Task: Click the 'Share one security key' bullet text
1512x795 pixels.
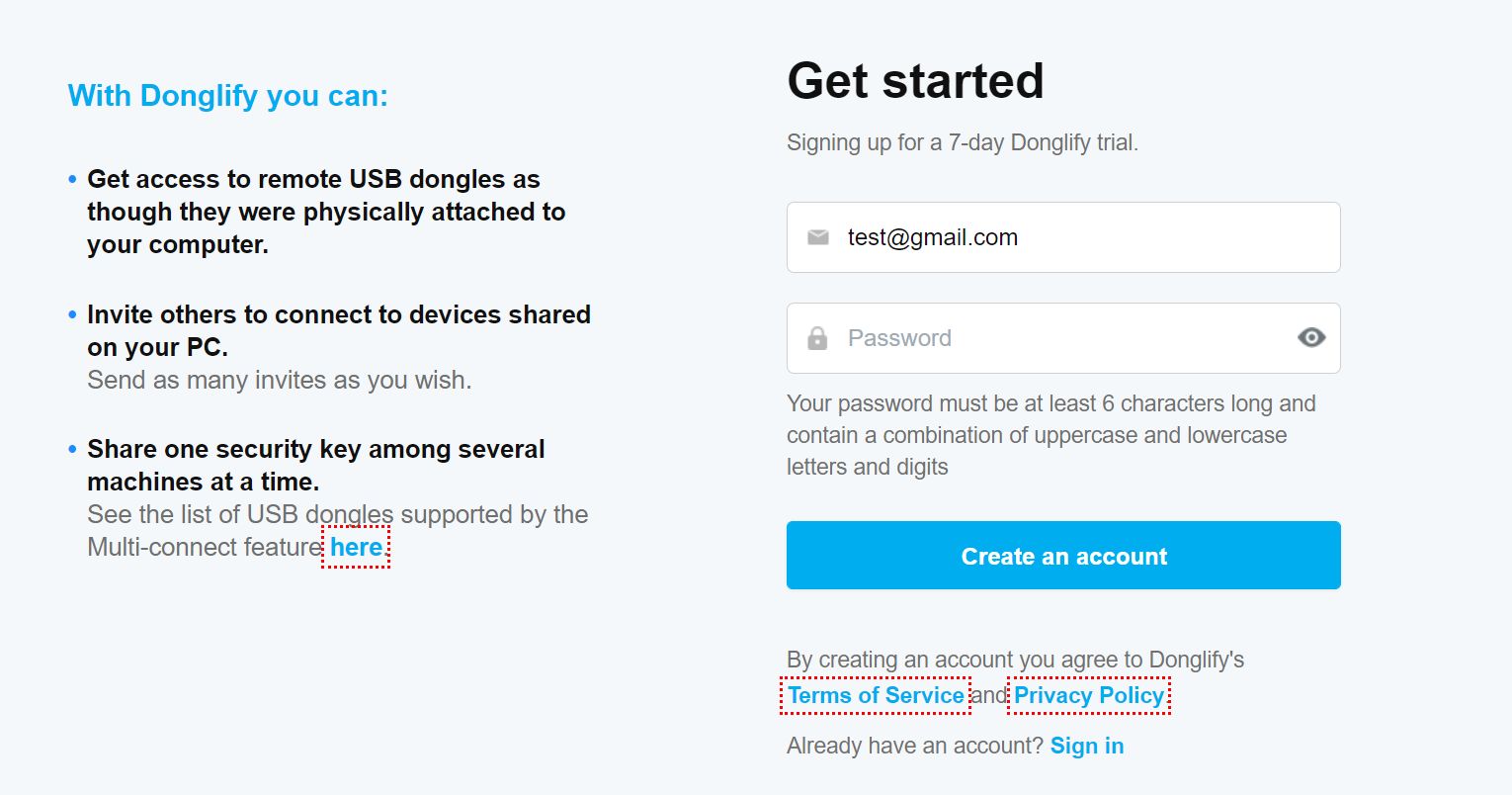Action: point(315,465)
